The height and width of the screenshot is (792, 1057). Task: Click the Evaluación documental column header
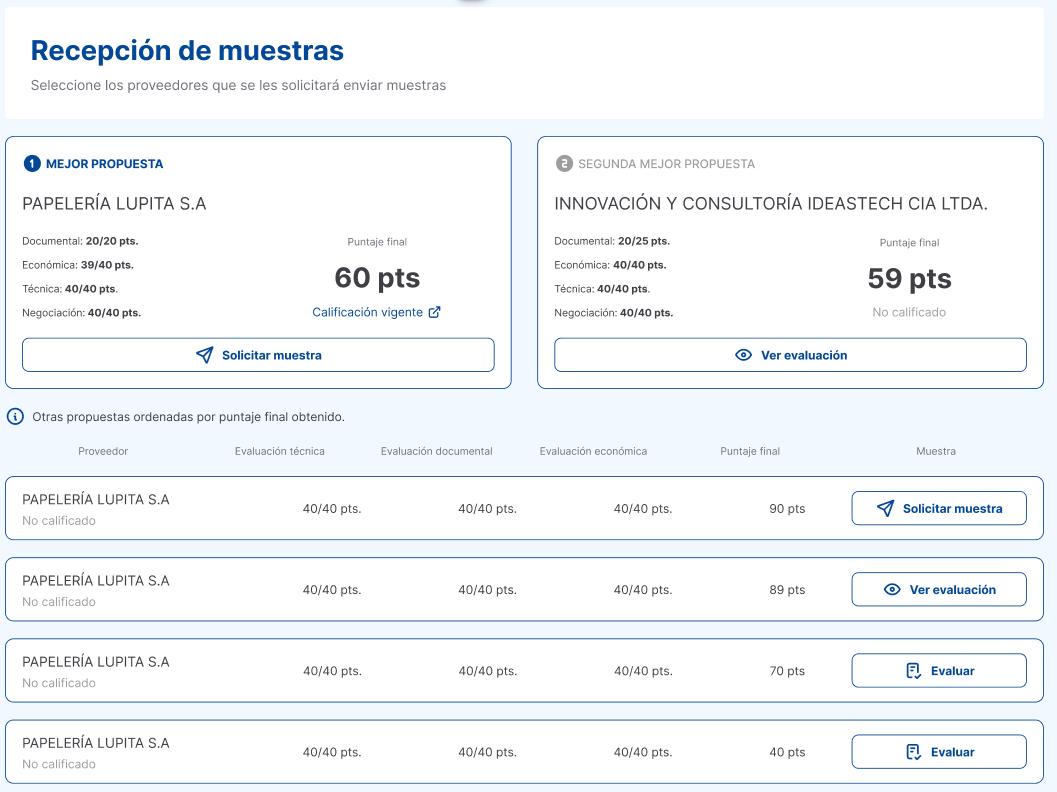[437, 451]
